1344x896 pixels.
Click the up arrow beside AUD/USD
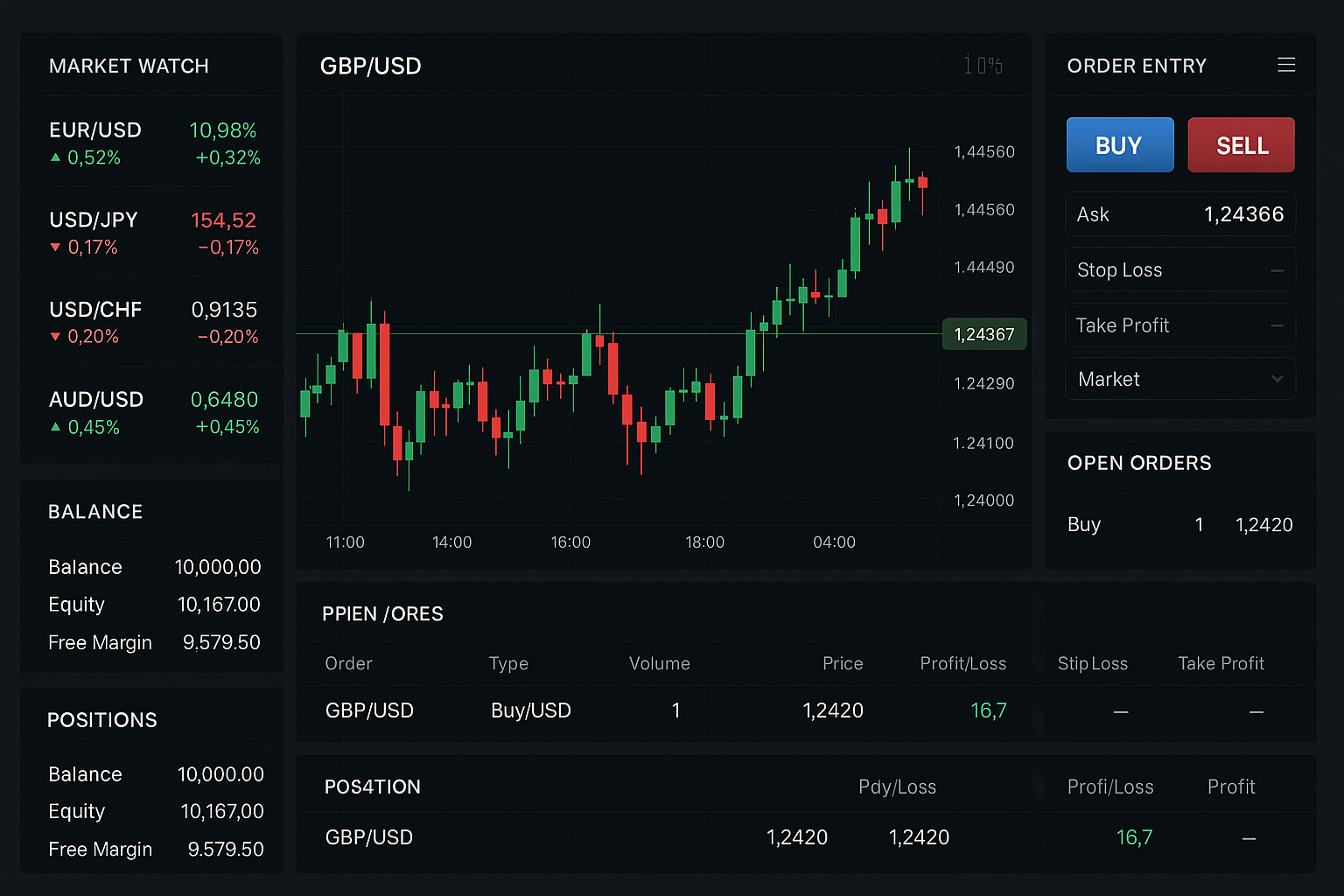coord(55,428)
